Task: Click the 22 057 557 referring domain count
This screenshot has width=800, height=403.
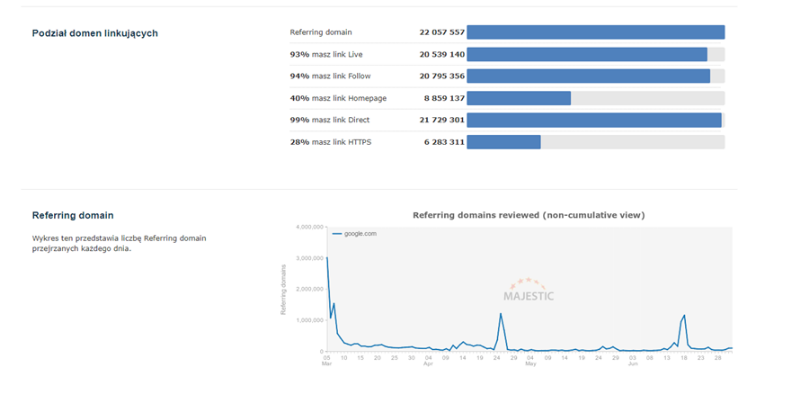Action: click(x=442, y=32)
